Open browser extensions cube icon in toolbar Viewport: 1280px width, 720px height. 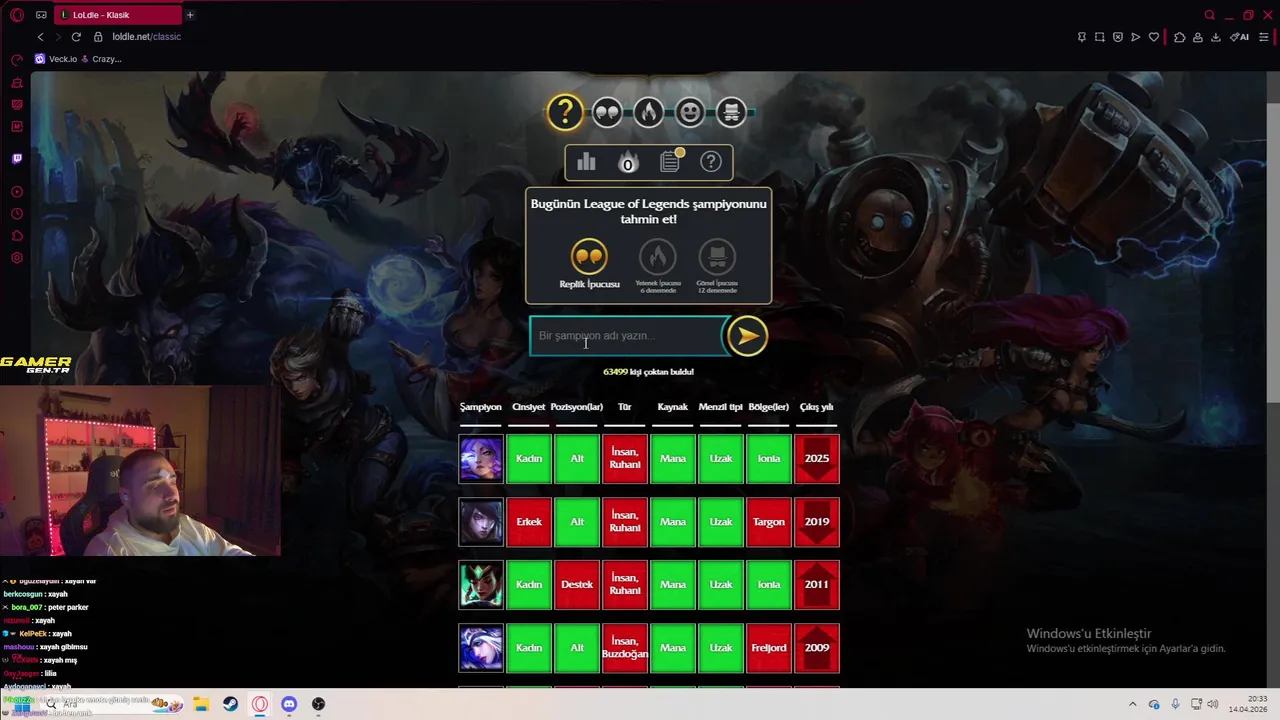pos(1180,37)
